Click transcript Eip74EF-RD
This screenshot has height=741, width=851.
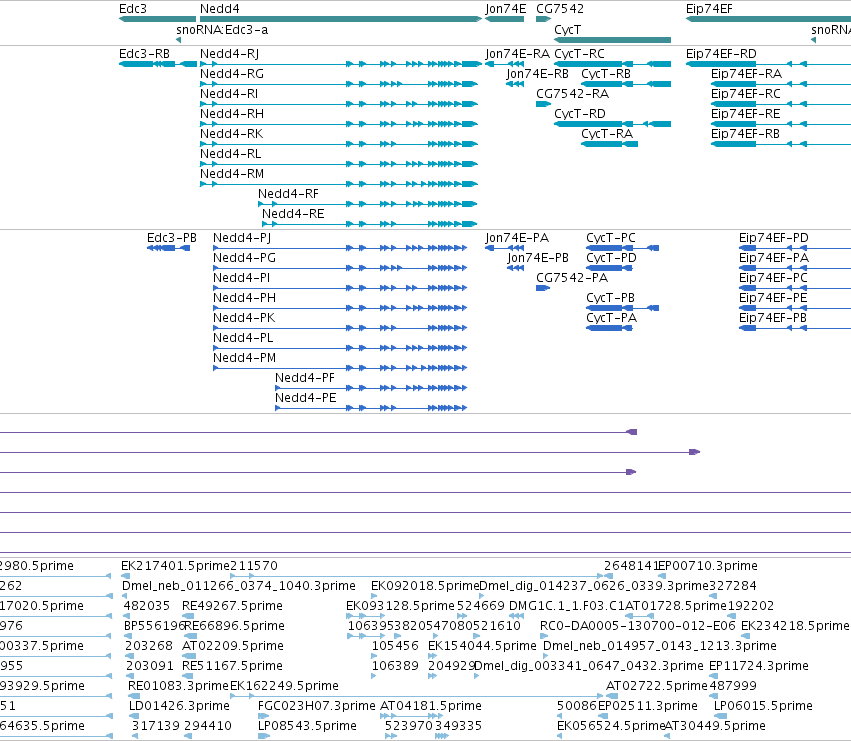click(769, 64)
